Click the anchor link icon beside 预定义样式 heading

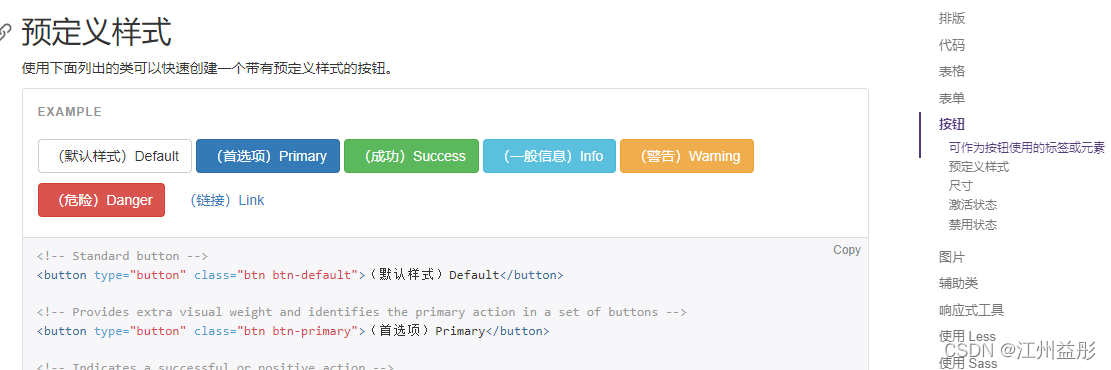tap(5, 32)
